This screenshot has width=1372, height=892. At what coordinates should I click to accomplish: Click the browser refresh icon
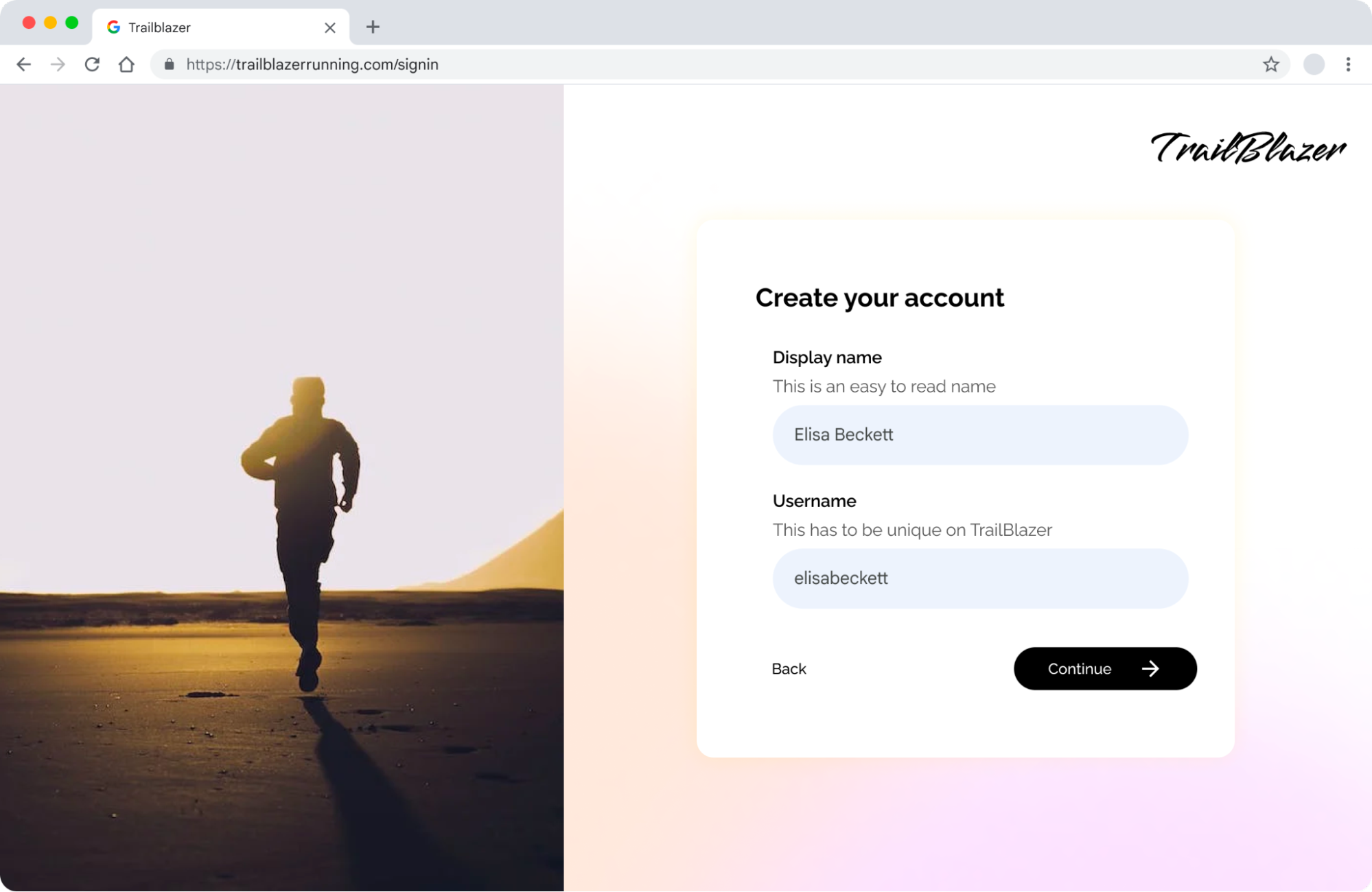[91, 64]
